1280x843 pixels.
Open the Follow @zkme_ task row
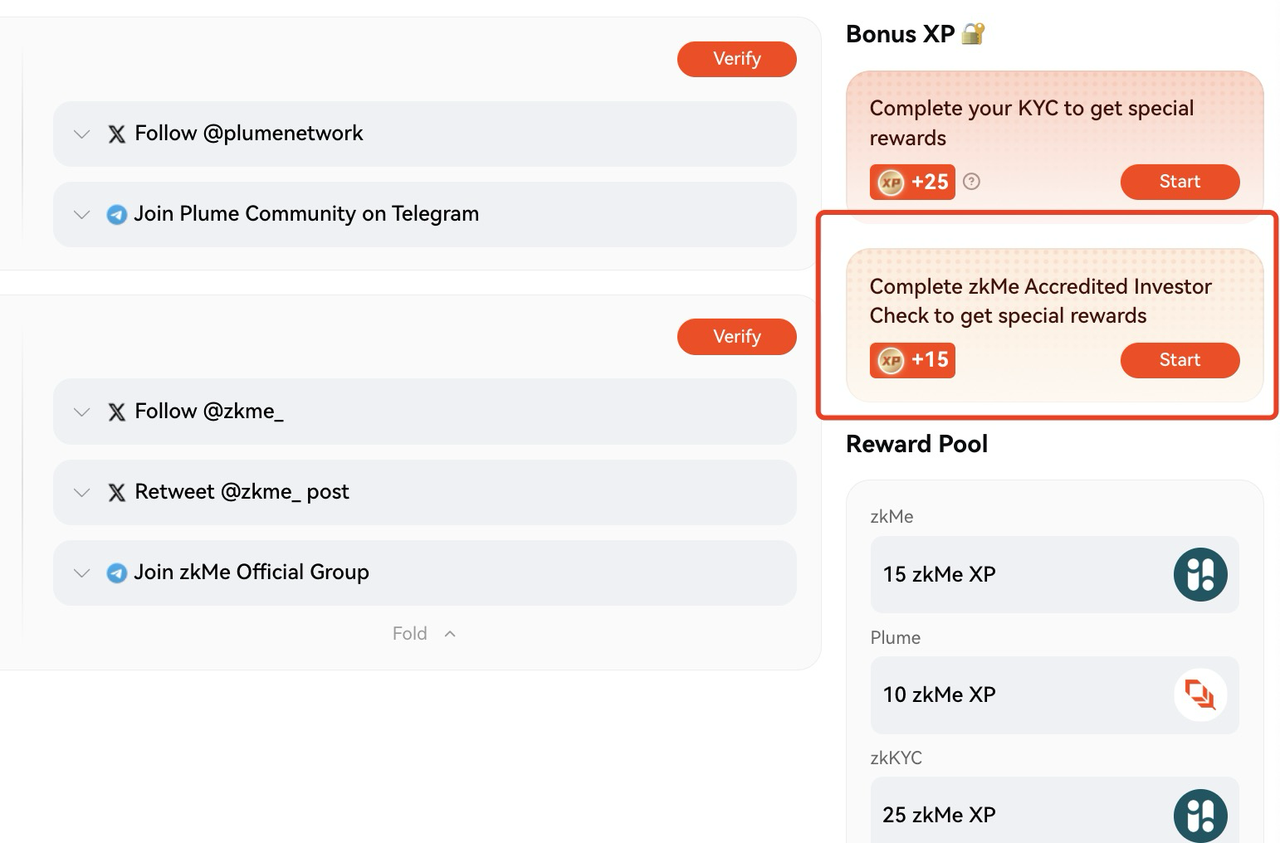(x=425, y=412)
